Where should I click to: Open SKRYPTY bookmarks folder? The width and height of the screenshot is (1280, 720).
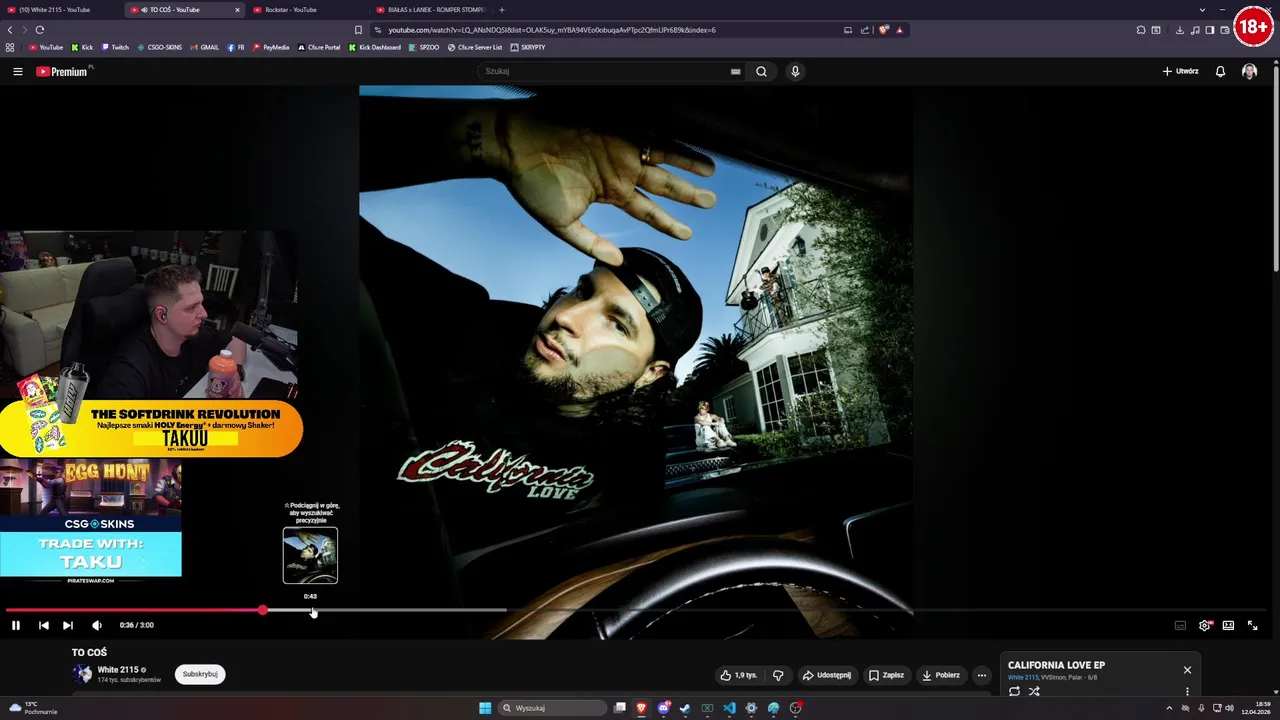click(x=528, y=47)
